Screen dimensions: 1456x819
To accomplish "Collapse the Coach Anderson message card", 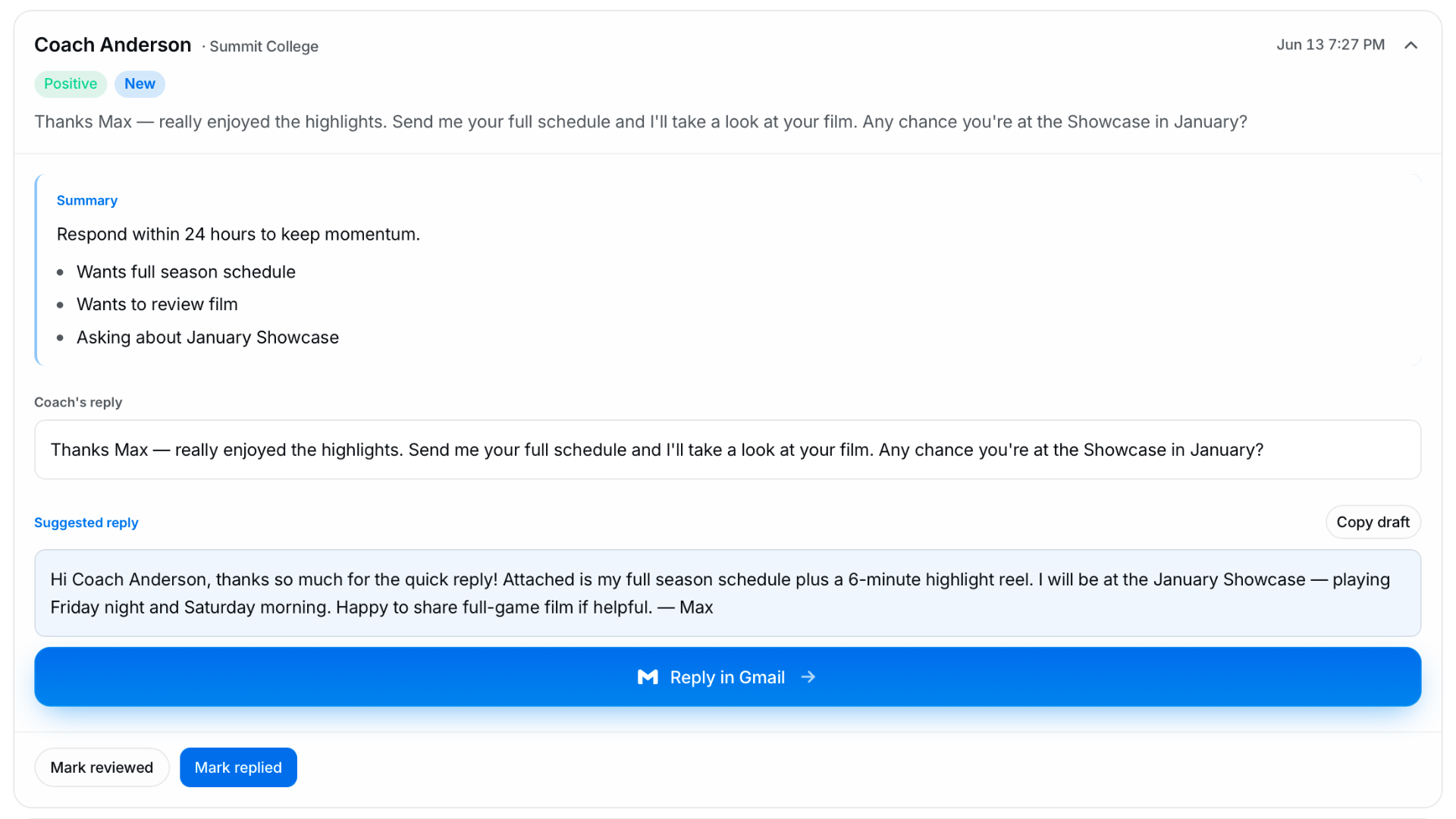I will (1410, 45).
